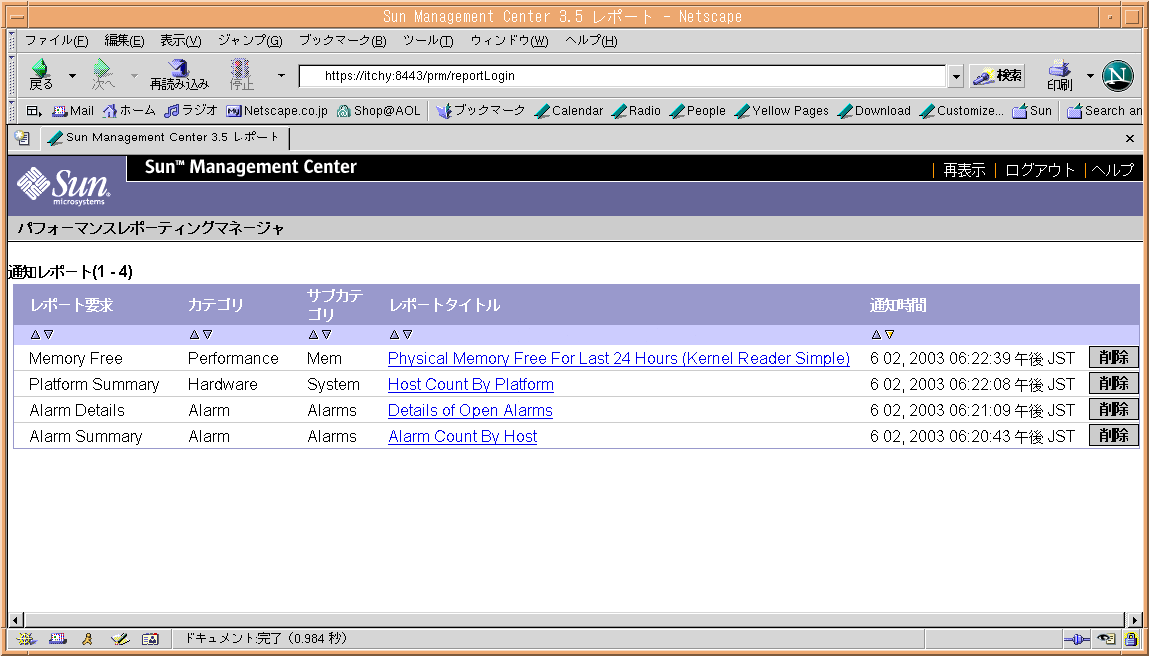Click ヘルプ help link in header
1149x656 pixels.
point(1112,170)
